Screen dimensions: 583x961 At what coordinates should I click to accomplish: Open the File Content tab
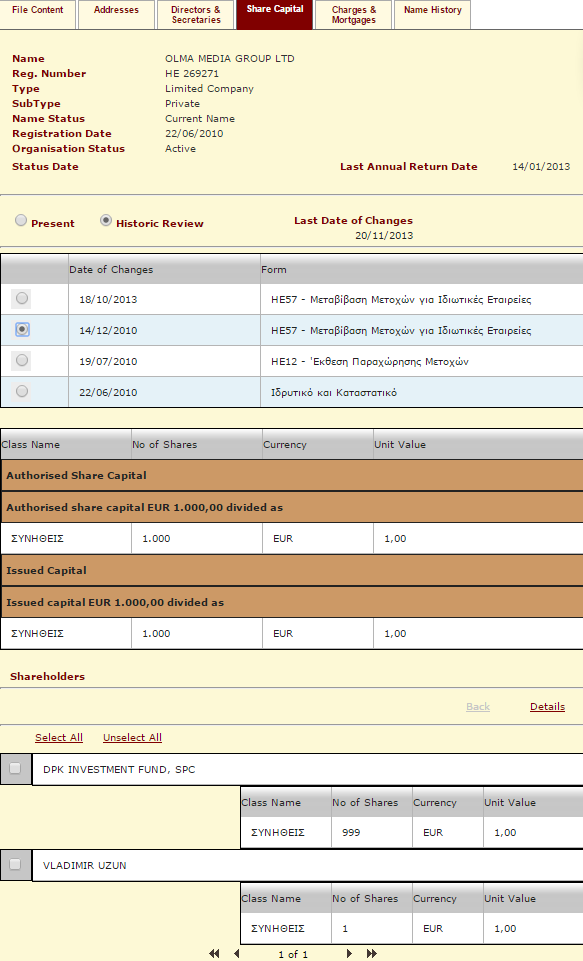[x=37, y=14]
